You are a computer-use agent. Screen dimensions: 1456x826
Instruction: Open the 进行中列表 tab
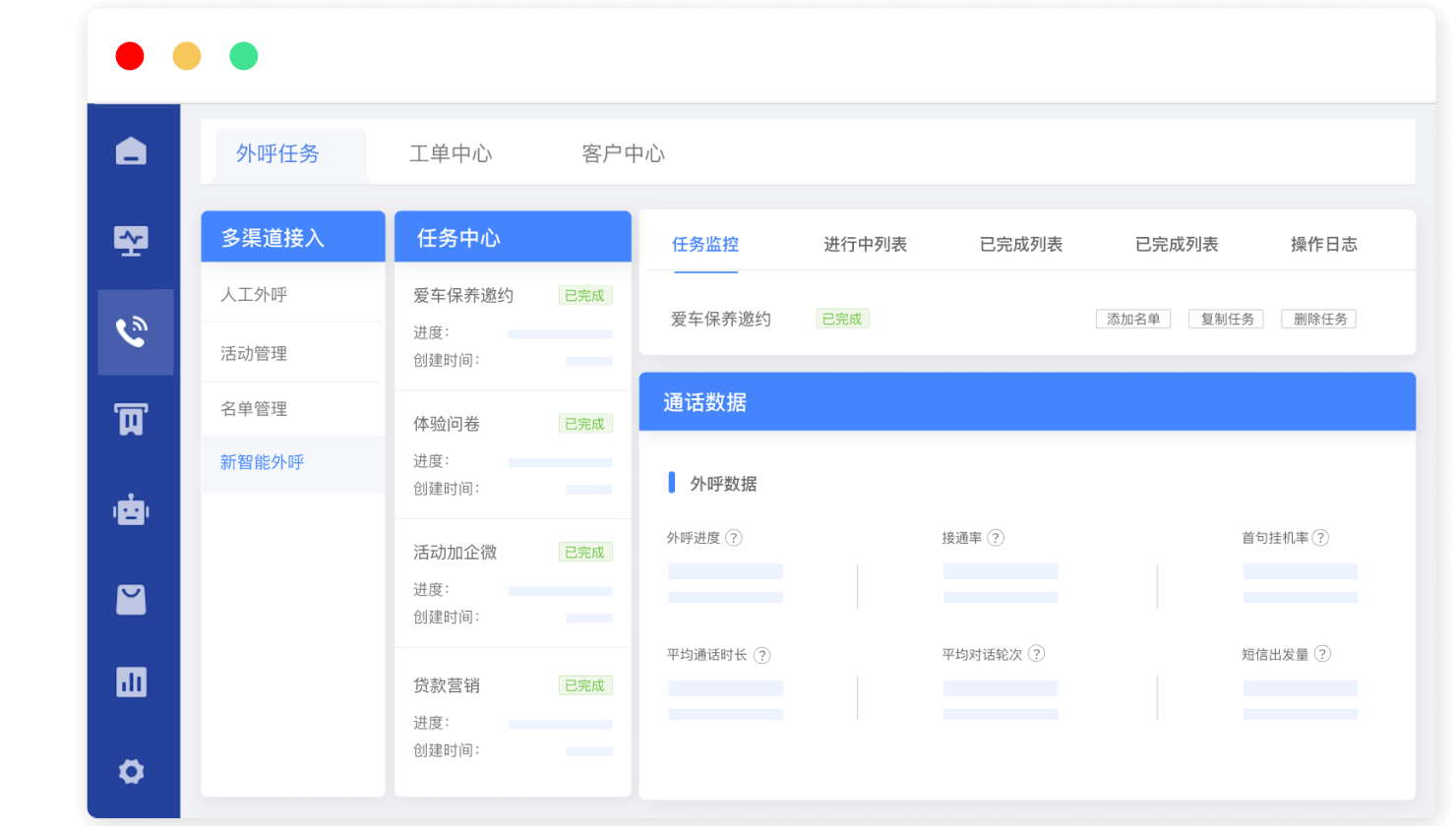point(868,245)
